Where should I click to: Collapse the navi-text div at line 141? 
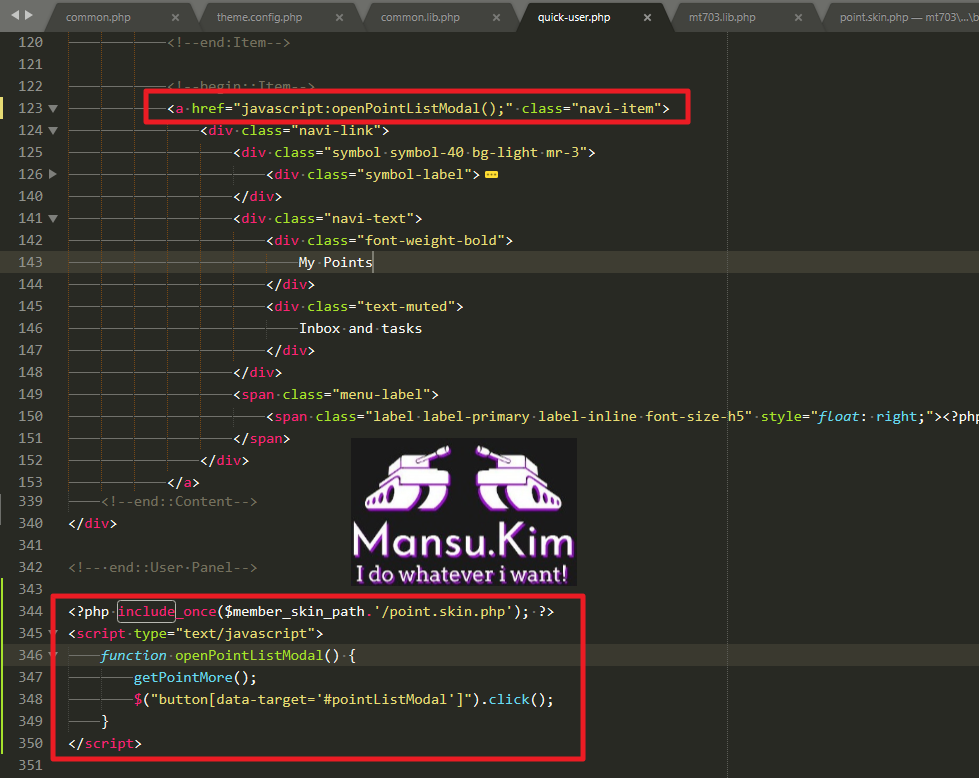coord(53,218)
